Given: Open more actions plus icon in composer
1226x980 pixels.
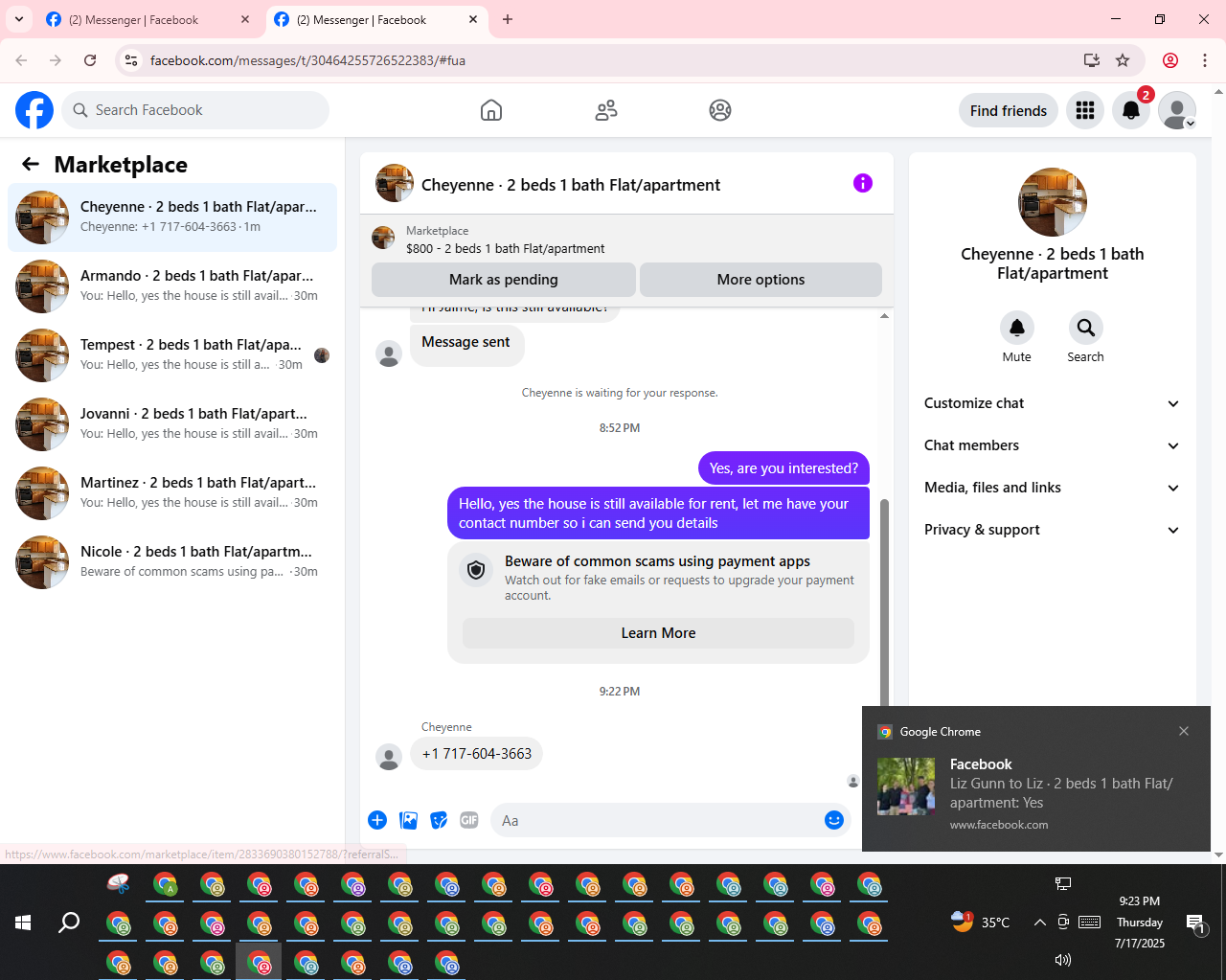Looking at the screenshot, I should pyautogui.click(x=377, y=820).
